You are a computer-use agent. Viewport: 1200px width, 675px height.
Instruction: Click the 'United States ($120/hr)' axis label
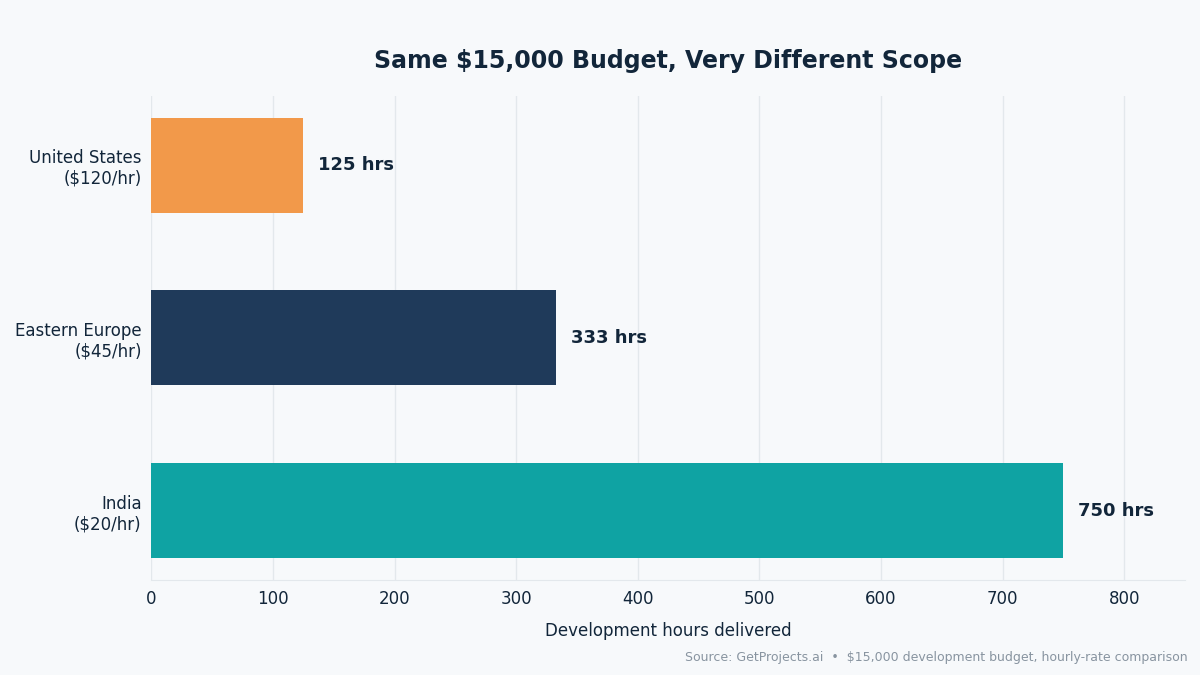(x=85, y=168)
